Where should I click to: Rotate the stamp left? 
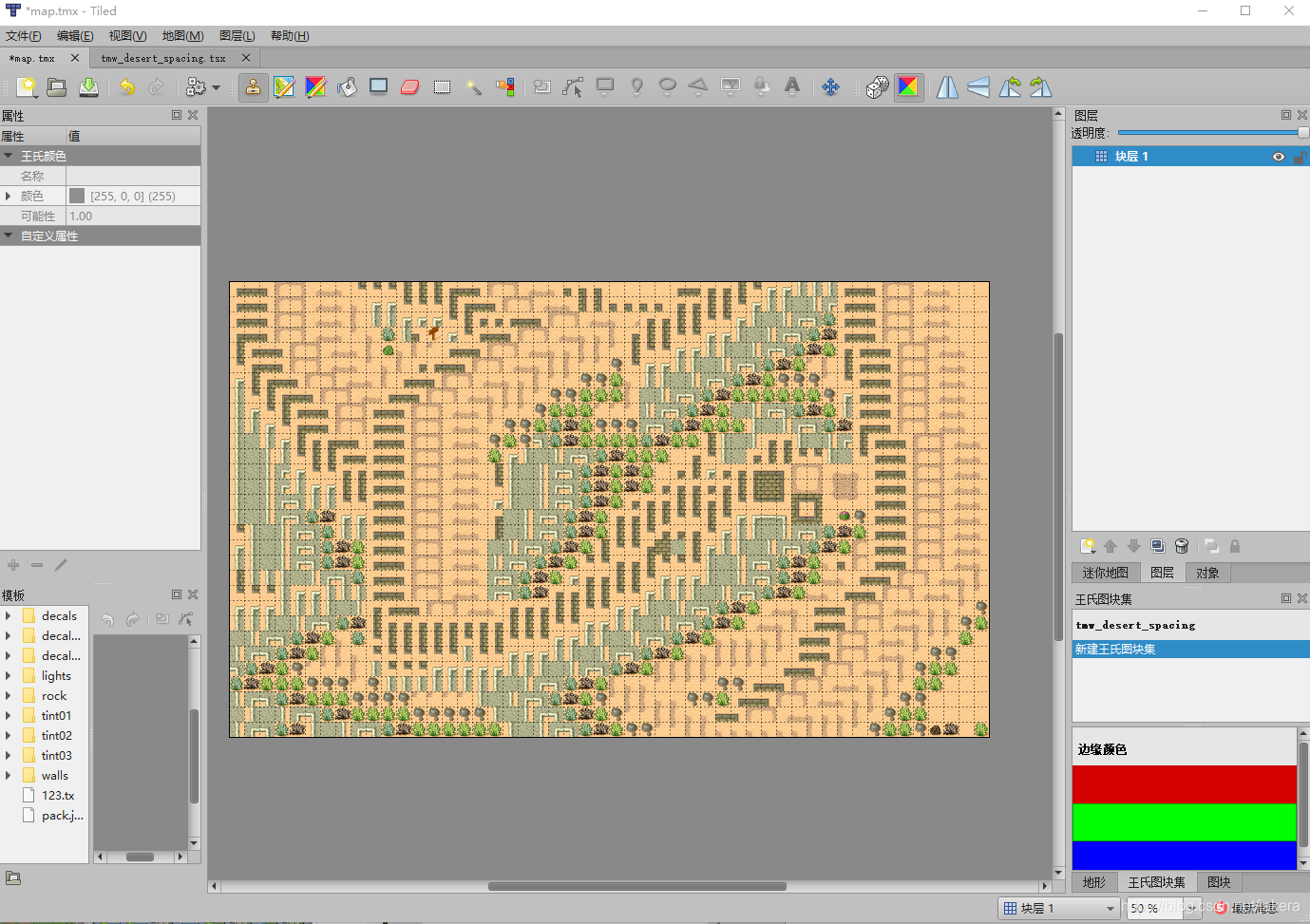[1010, 87]
